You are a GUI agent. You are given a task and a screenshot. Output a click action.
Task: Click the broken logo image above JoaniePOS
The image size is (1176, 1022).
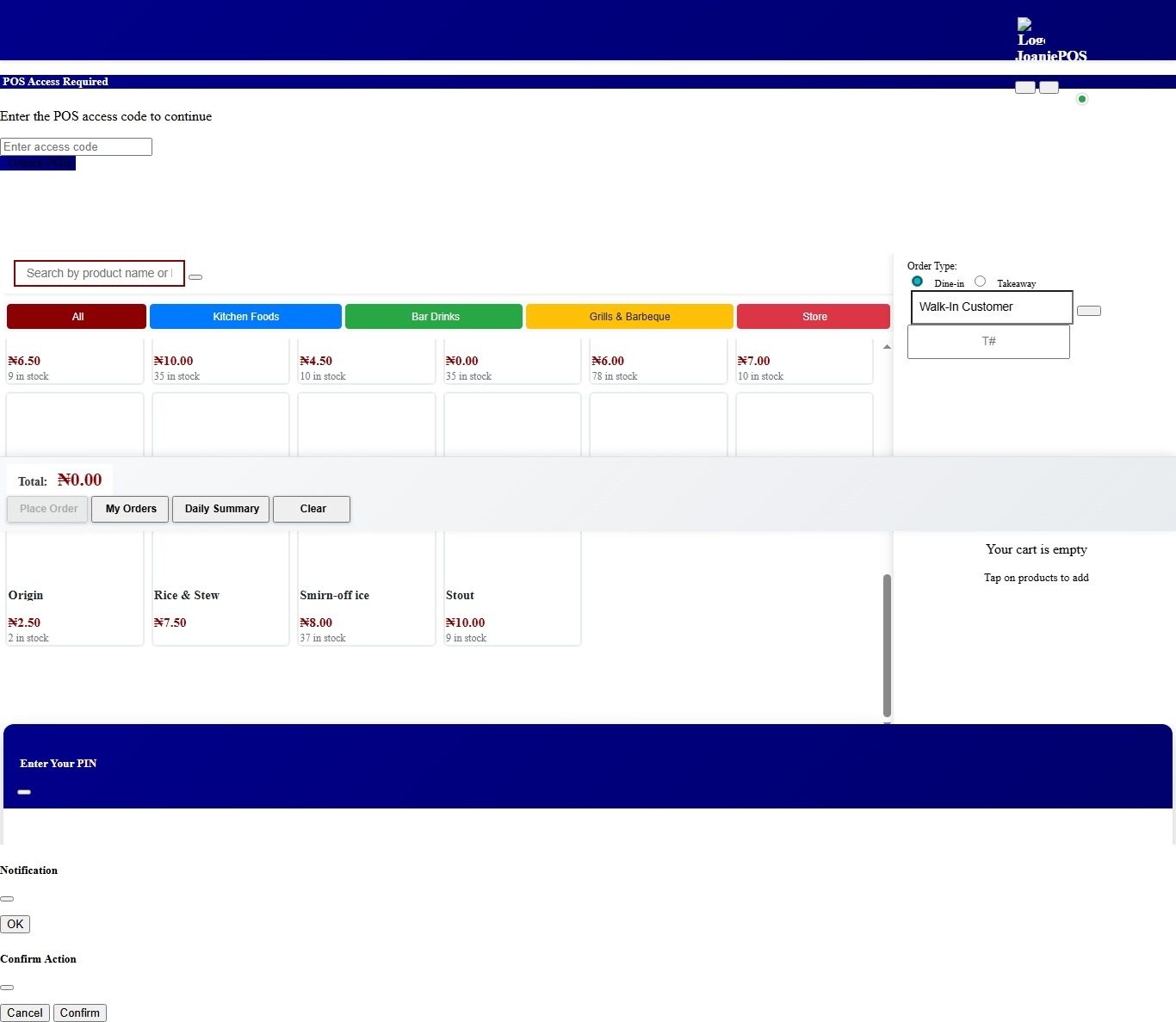point(1031,33)
